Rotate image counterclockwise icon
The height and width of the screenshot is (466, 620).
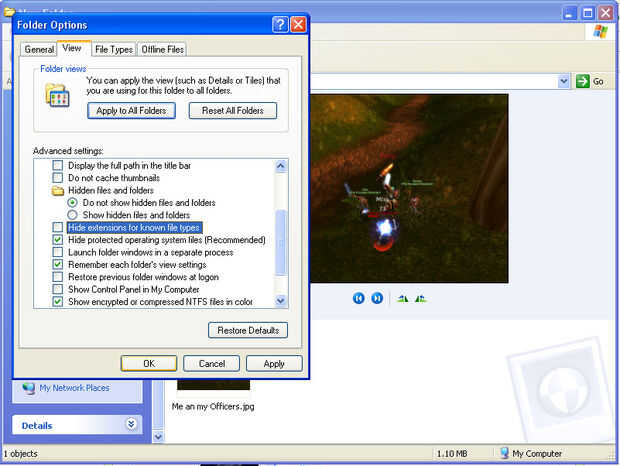[x=420, y=298]
